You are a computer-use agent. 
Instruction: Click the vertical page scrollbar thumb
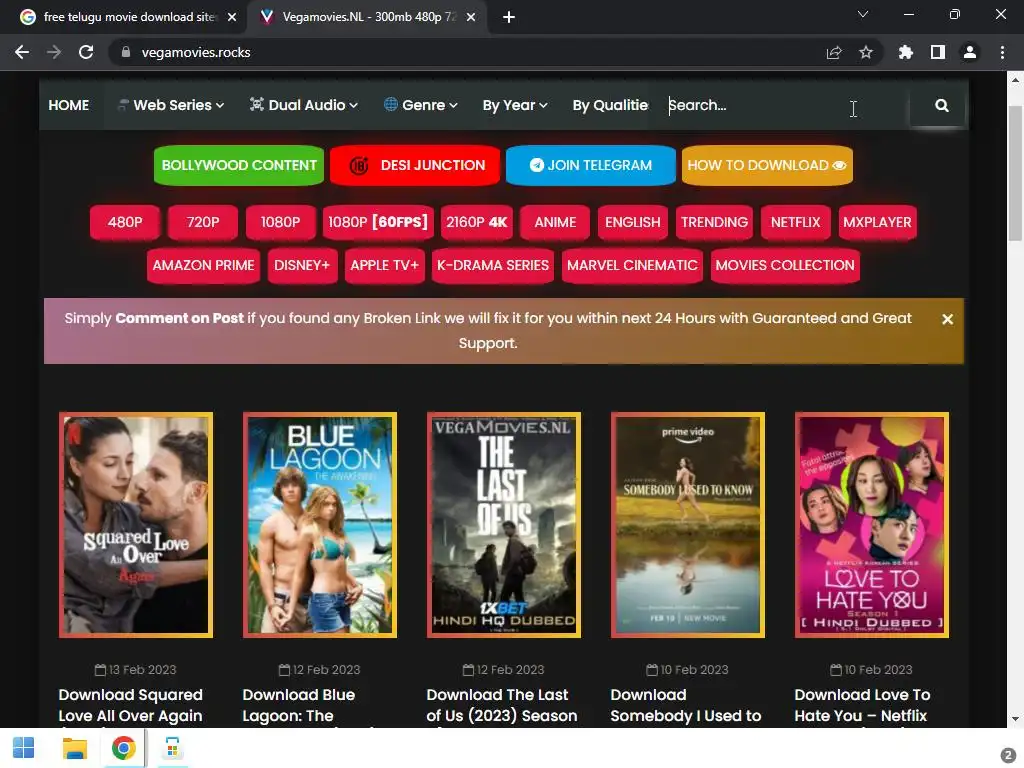pos(1015,173)
